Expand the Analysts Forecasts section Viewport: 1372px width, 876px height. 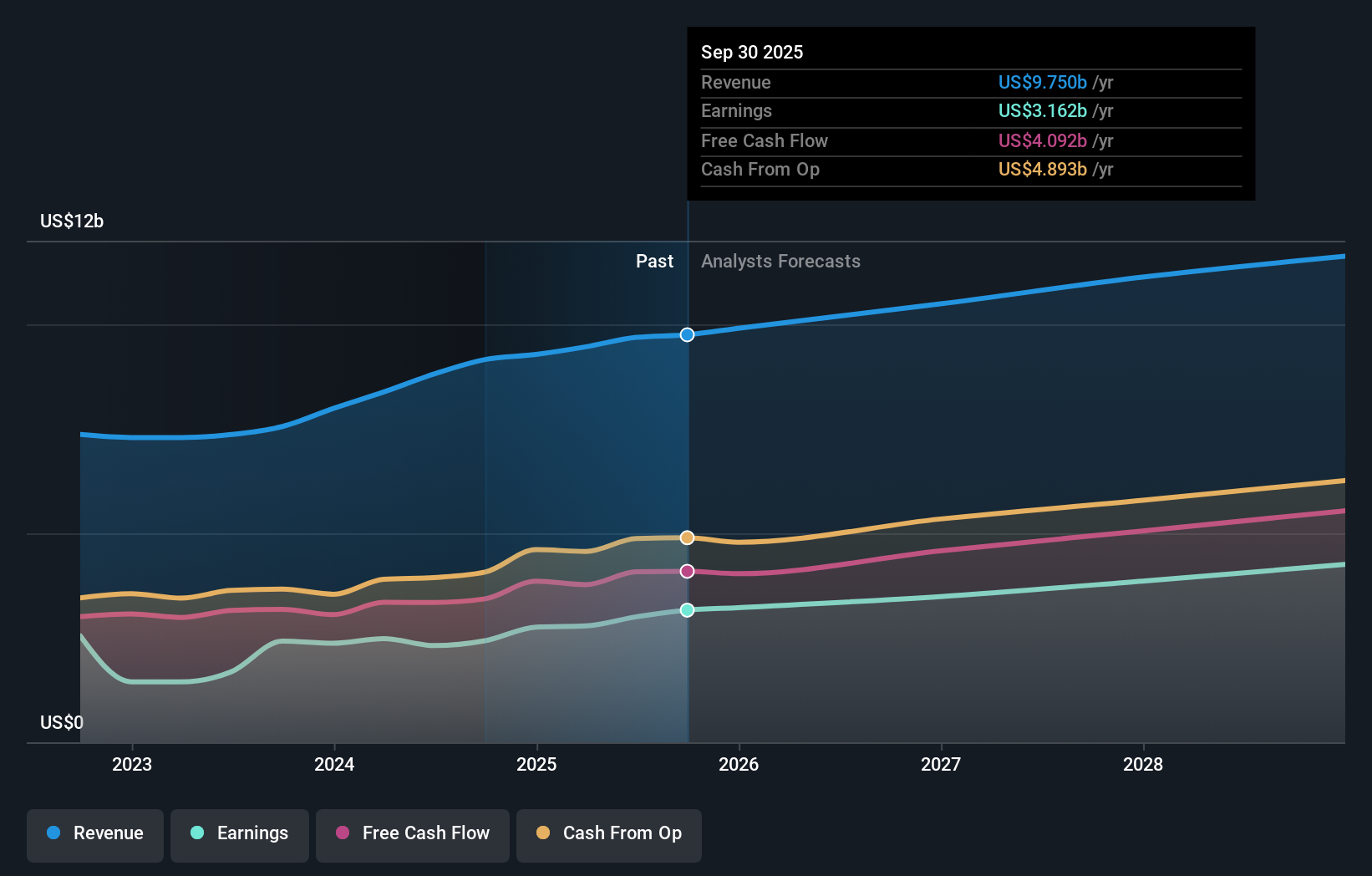point(780,261)
